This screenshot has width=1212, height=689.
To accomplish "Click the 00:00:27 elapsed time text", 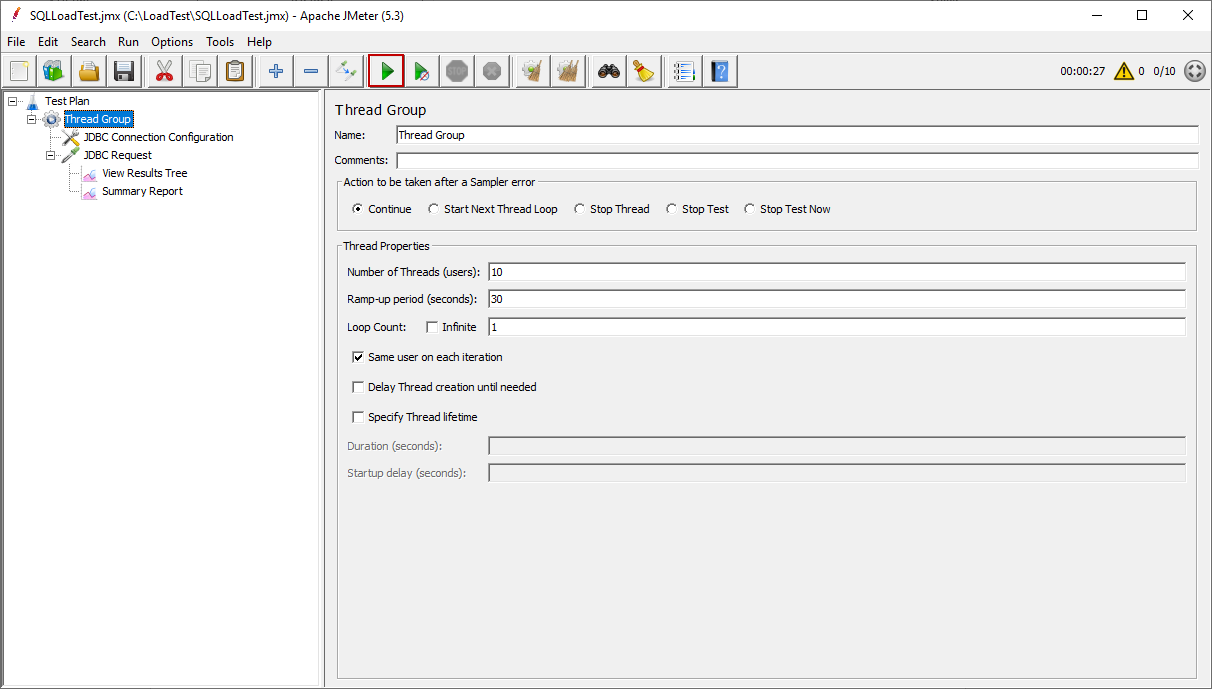I will click(1082, 71).
